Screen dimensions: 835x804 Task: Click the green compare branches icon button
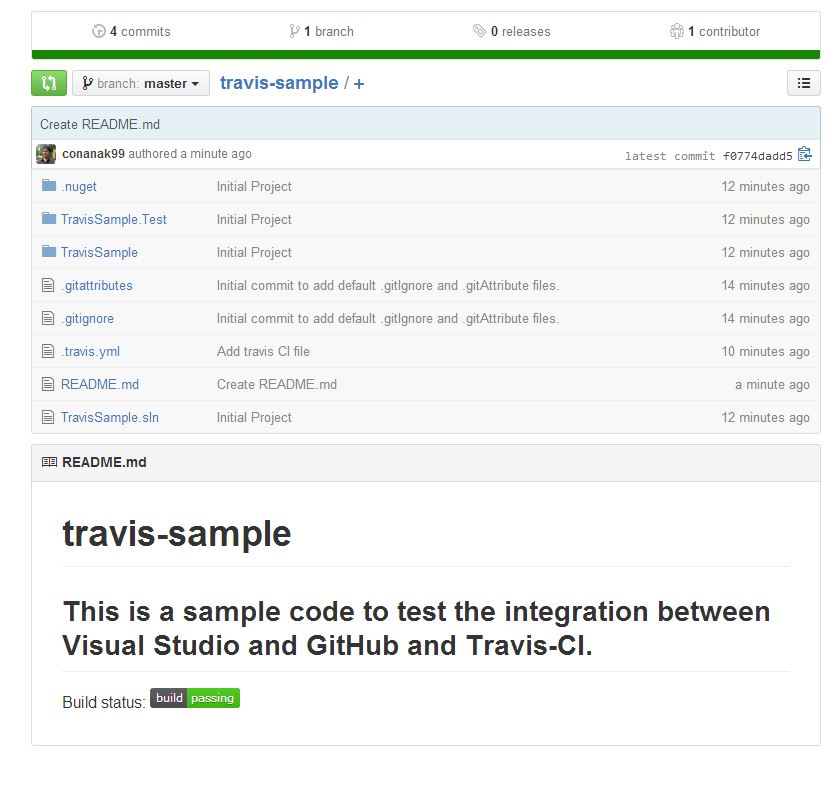click(49, 83)
